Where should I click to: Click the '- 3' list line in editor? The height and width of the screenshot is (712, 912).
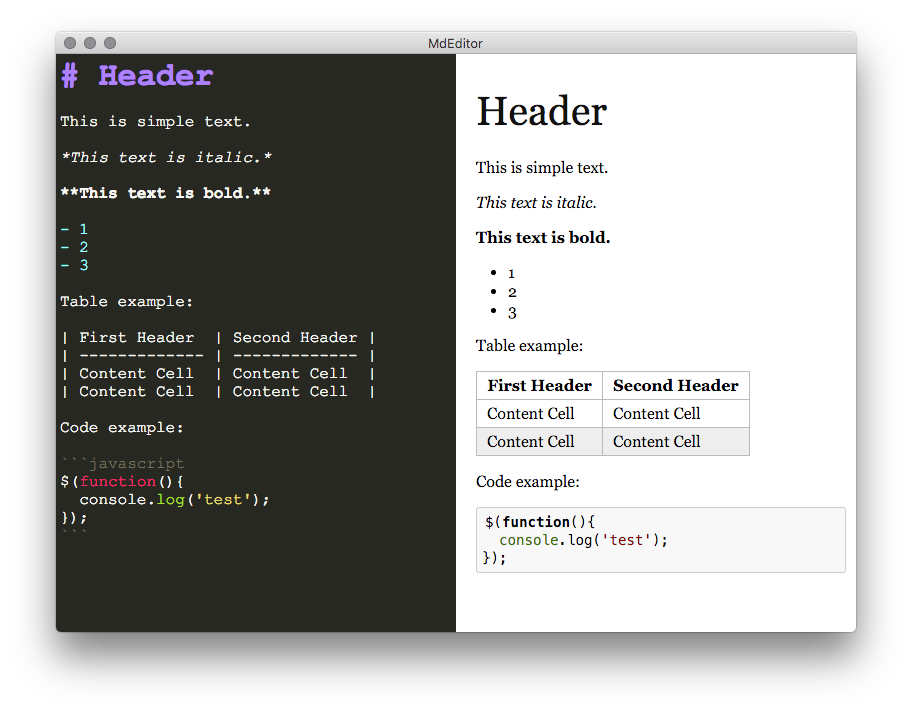[74, 265]
